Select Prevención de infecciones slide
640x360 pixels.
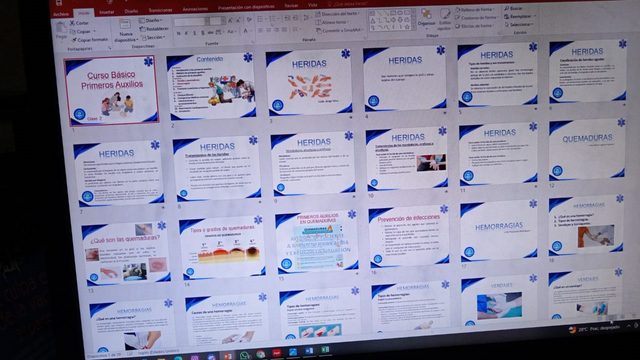pos(408,237)
